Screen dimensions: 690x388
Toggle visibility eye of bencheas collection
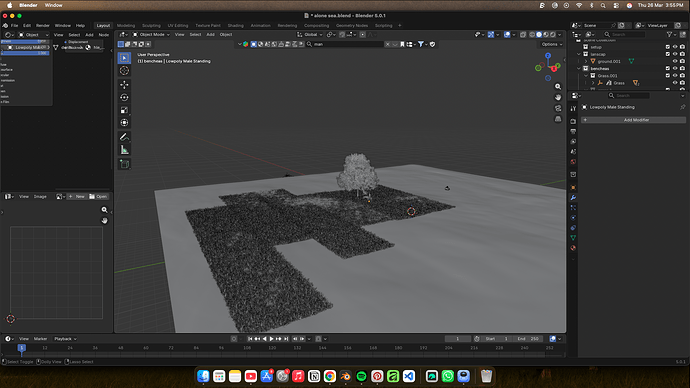tap(675, 68)
